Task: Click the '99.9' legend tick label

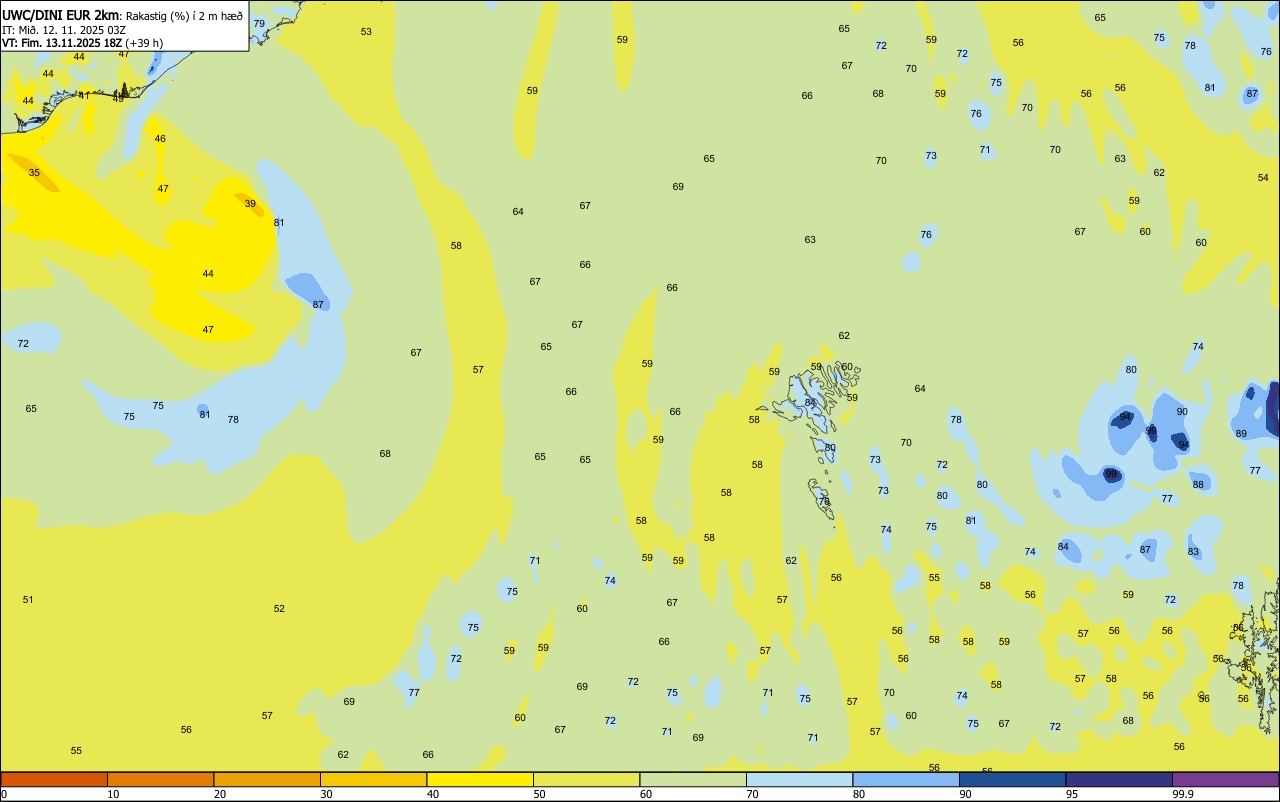Action: pos(1183,794)
